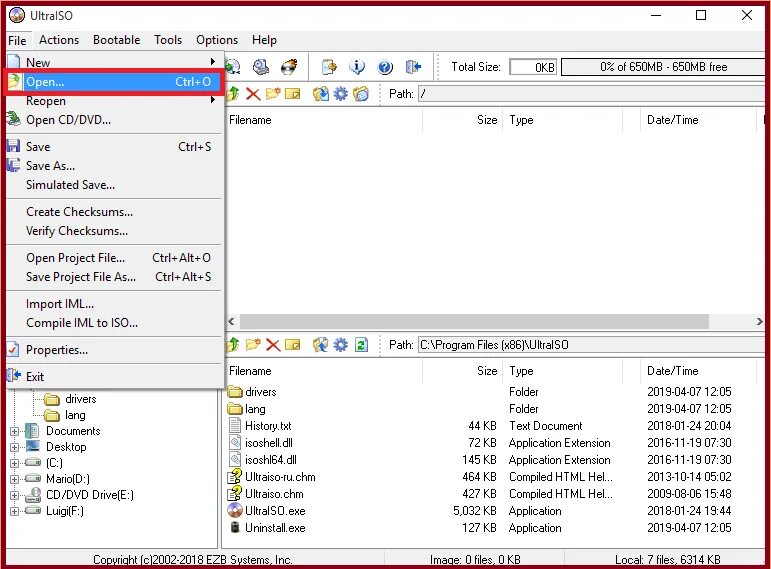Click the image Path field showing /
The image size is (771, 569).
pyautogui.click(x=592, y=94)
